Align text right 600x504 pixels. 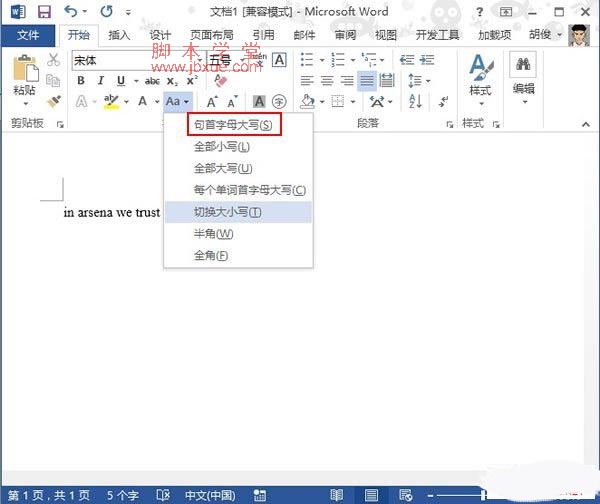pyautogui.click(x=347, y=81)
